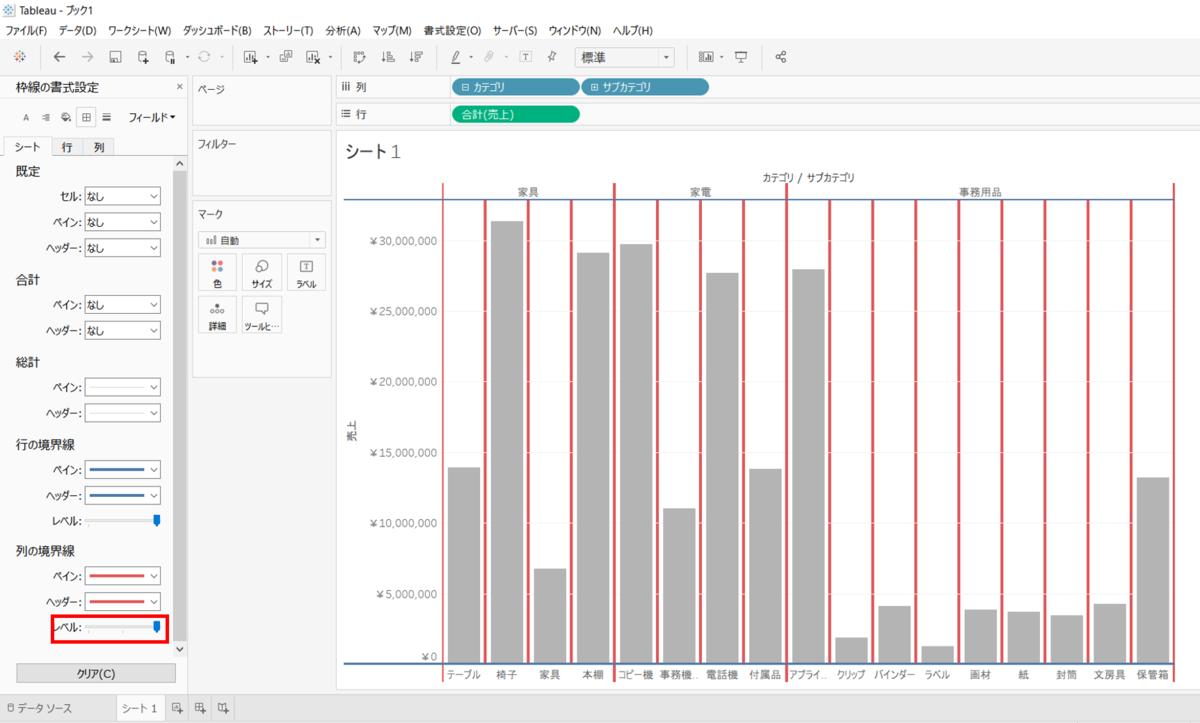
Task: Open the 書式設定(O) menu
Action: [x=452, y=30]
